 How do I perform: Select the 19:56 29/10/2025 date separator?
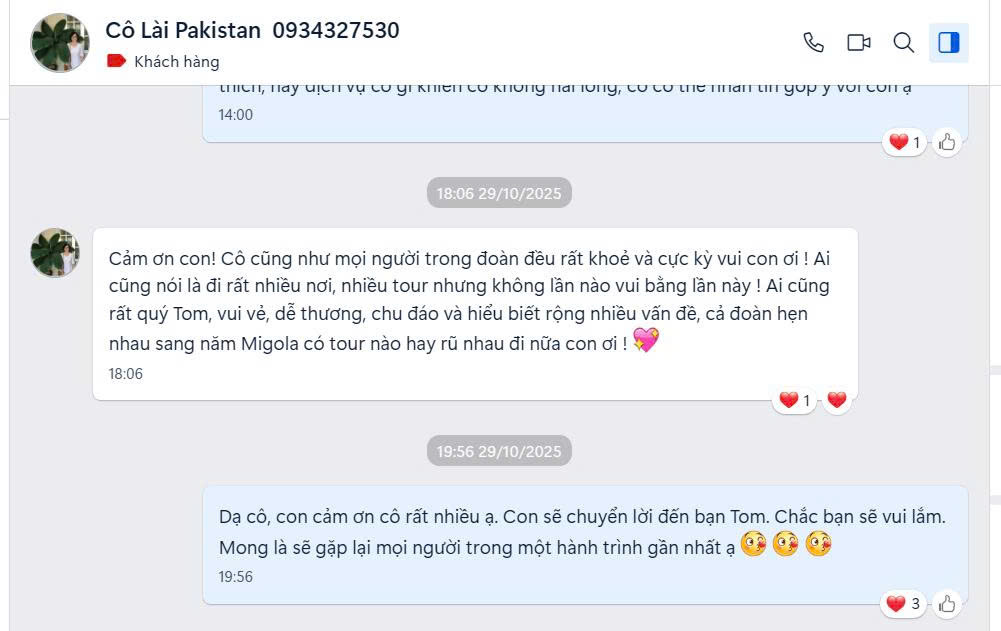(499, 451)
